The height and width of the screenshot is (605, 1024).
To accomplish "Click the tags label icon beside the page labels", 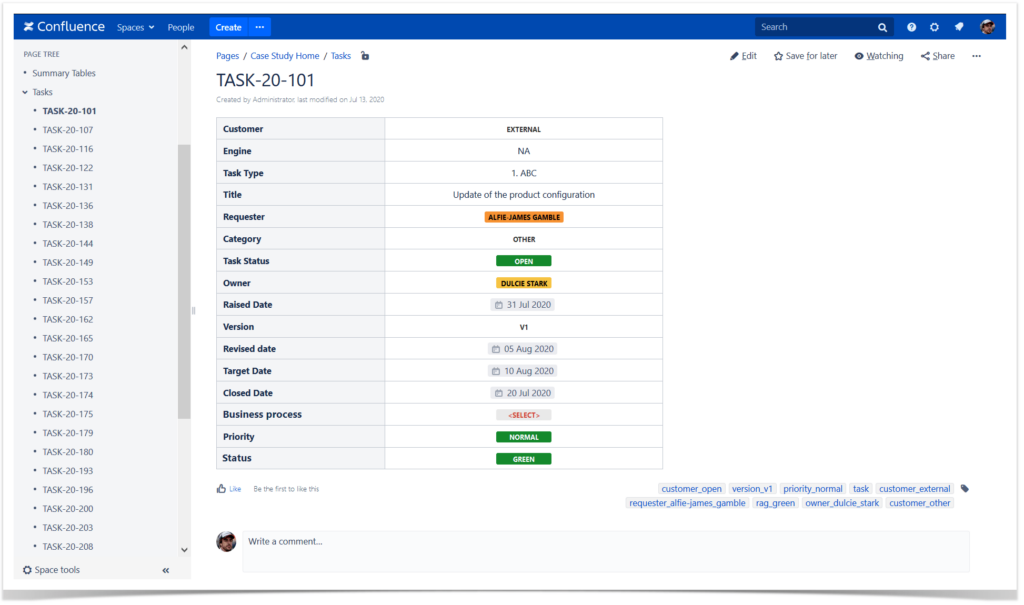I will [x=962, y=488].
